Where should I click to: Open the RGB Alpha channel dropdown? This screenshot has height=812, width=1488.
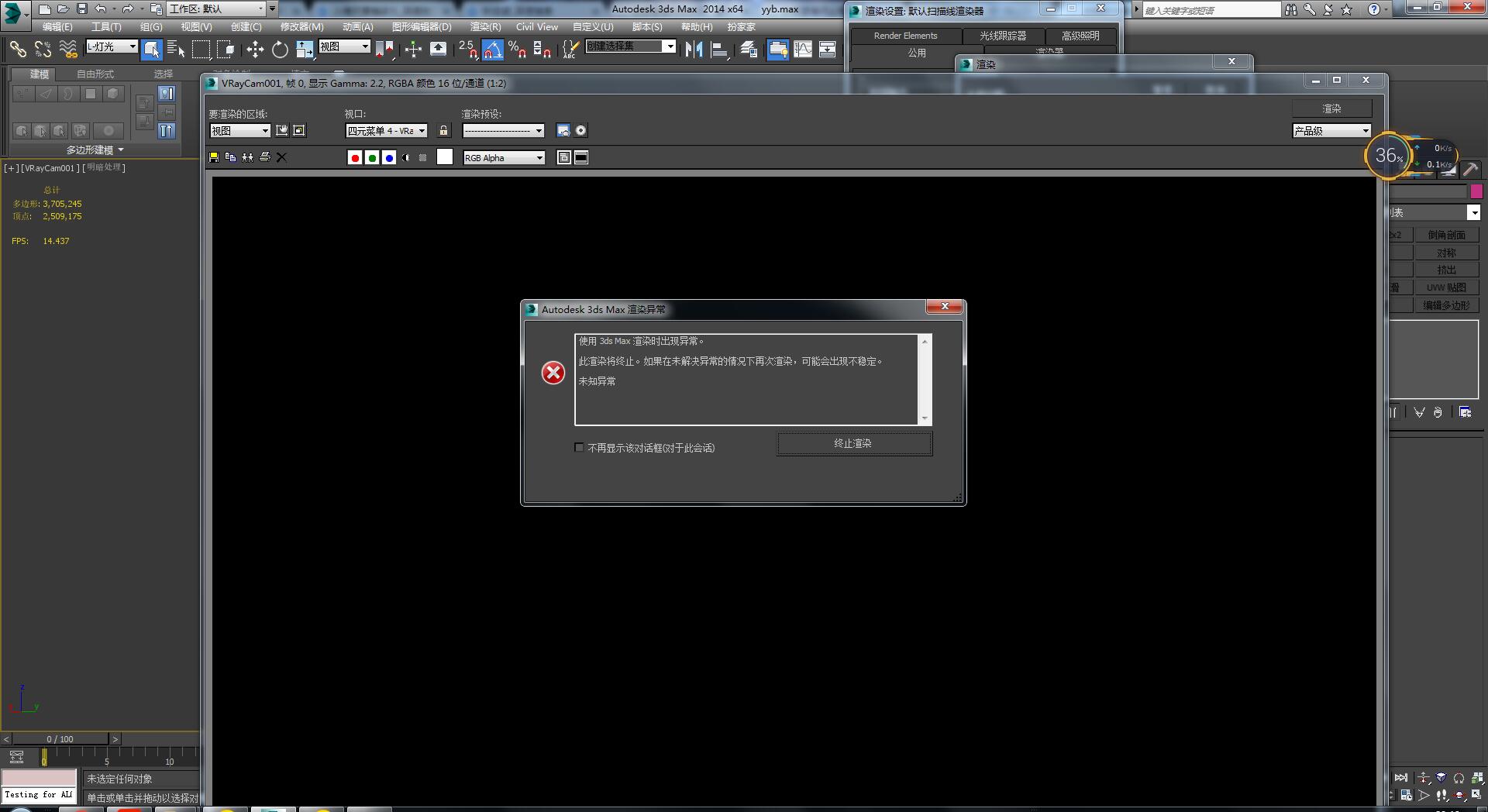pos(504,158)
